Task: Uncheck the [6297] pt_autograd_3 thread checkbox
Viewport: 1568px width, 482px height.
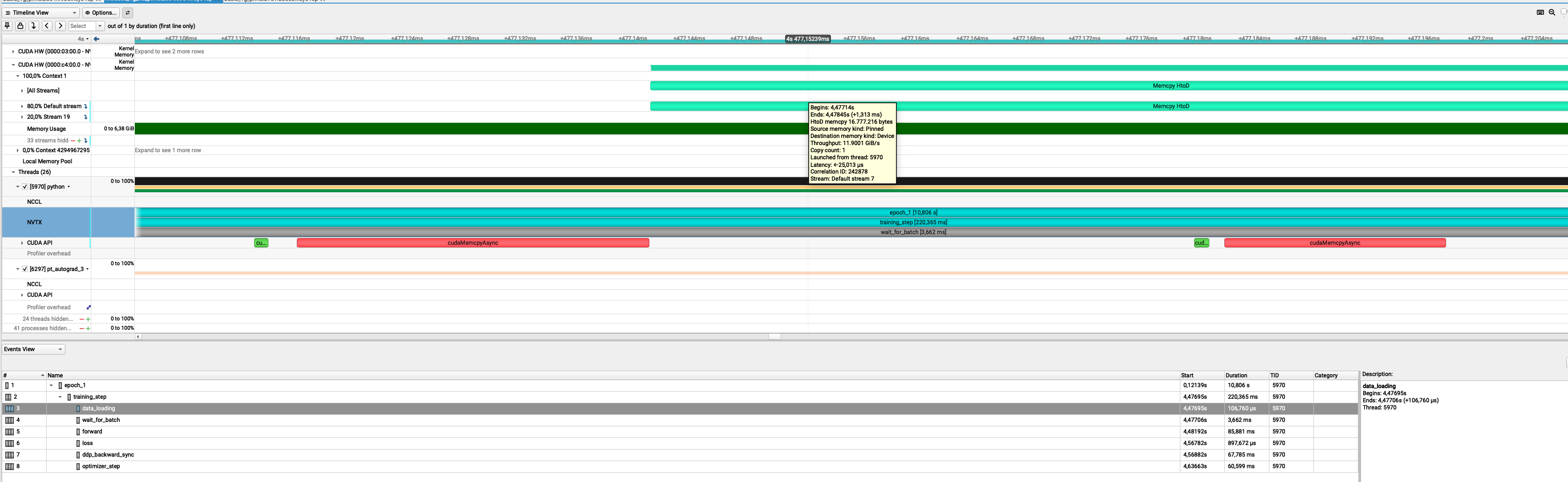Action: pos(25,269)
